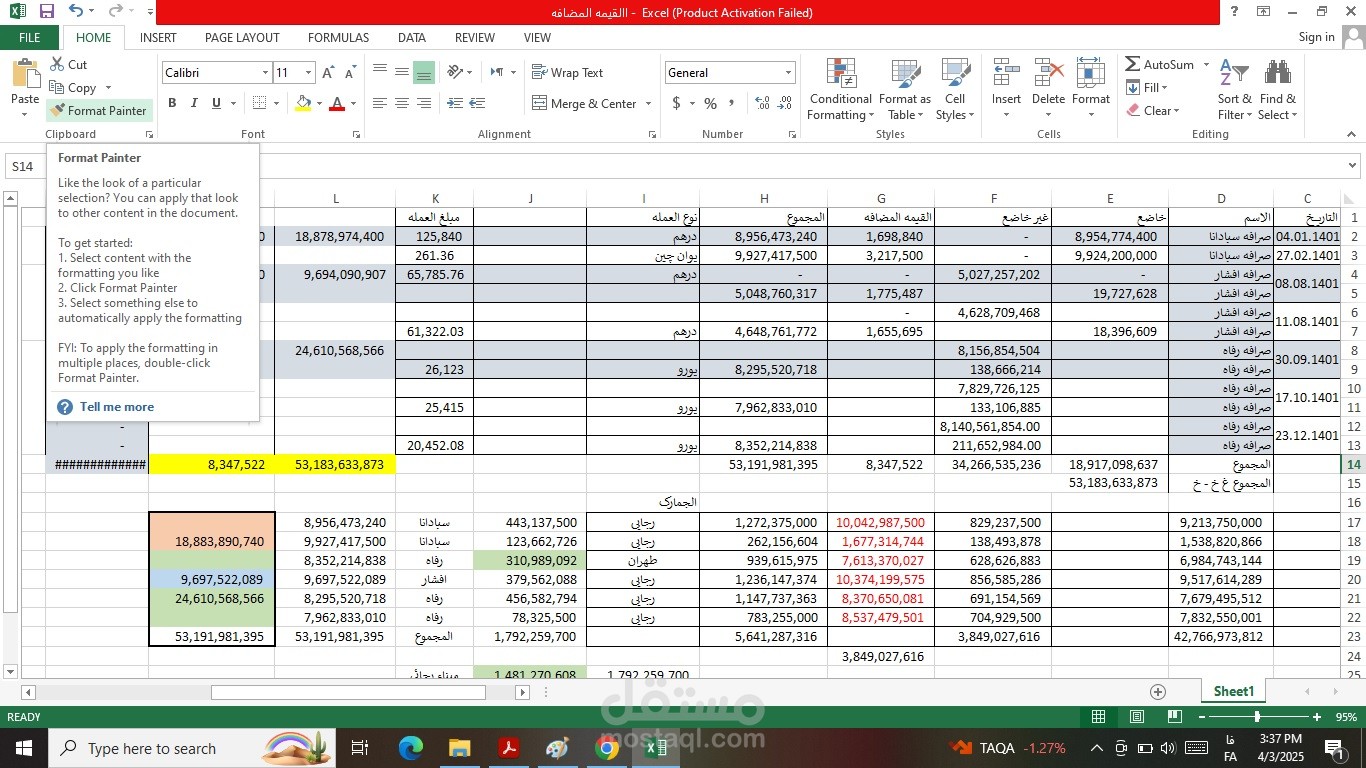Toggle Wrap Text
Image resolution: width=1366 pixels, height=768 pixels.
[x=567, y=73]
